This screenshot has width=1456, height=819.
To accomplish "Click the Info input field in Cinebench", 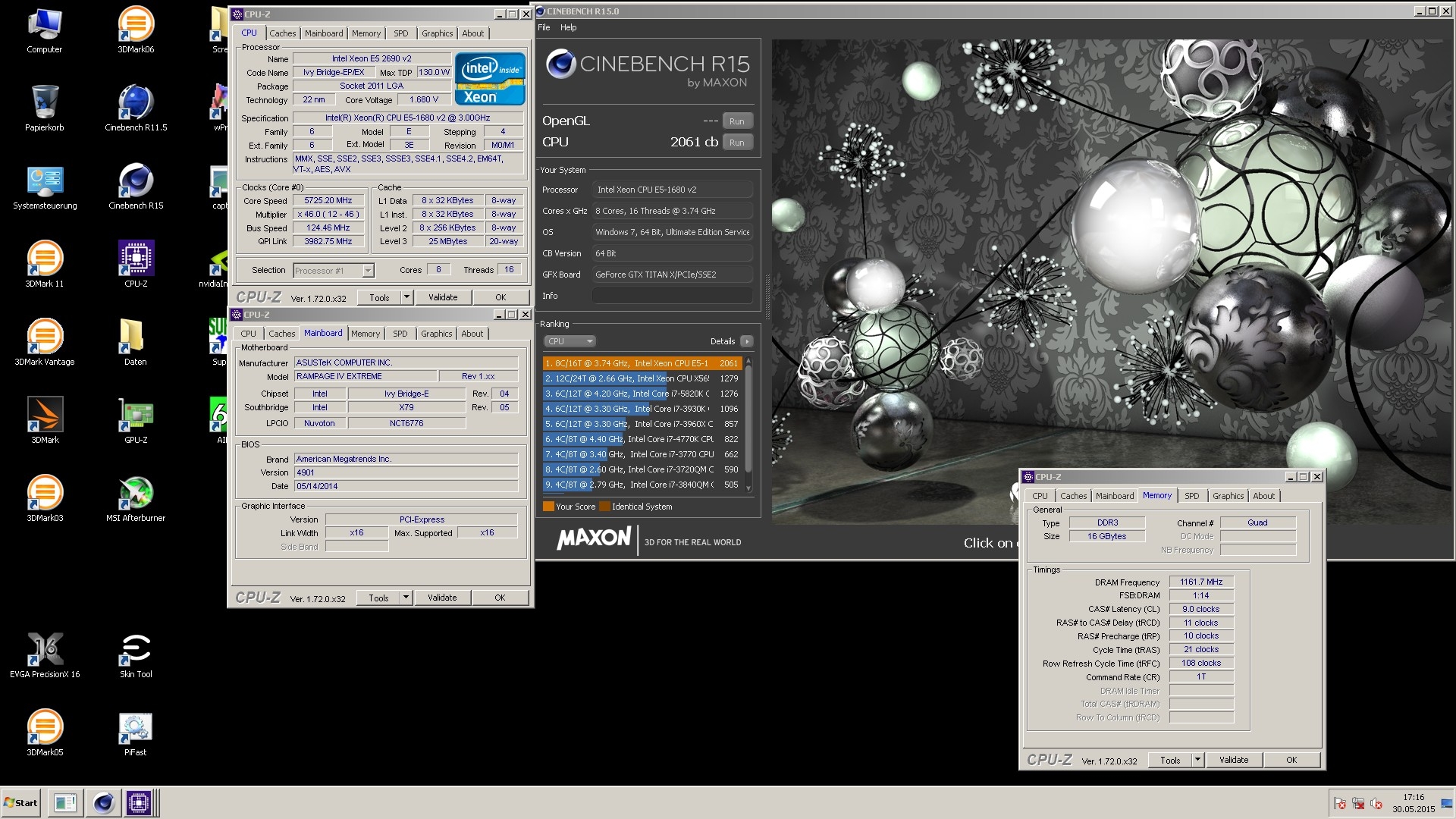I will pyautogui.click(x=672, y=296).
